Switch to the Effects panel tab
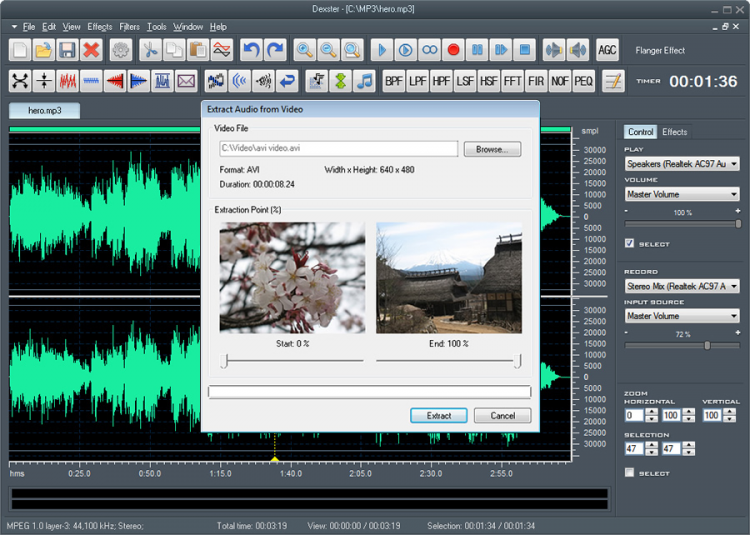The width and height of the screenshot is (750, 535). pyautogui.click(x=675, y=132)
